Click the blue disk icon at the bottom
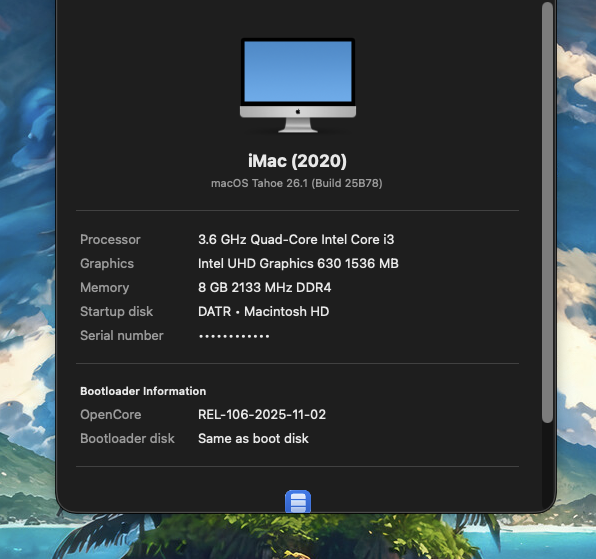The image size is (596, 559). pyautogui.click(x=298, y=502)
